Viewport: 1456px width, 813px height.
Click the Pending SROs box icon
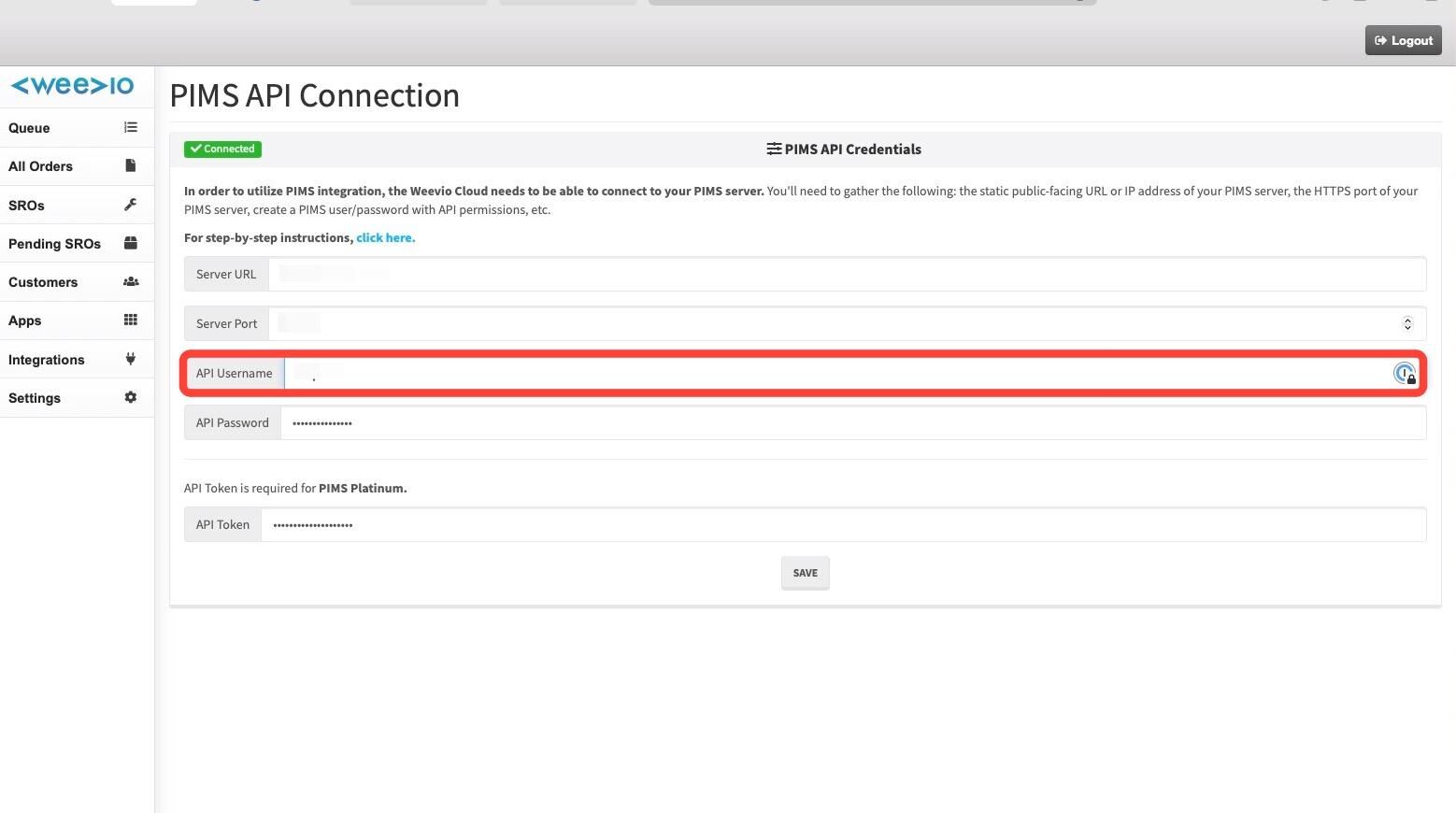point(131,243)
